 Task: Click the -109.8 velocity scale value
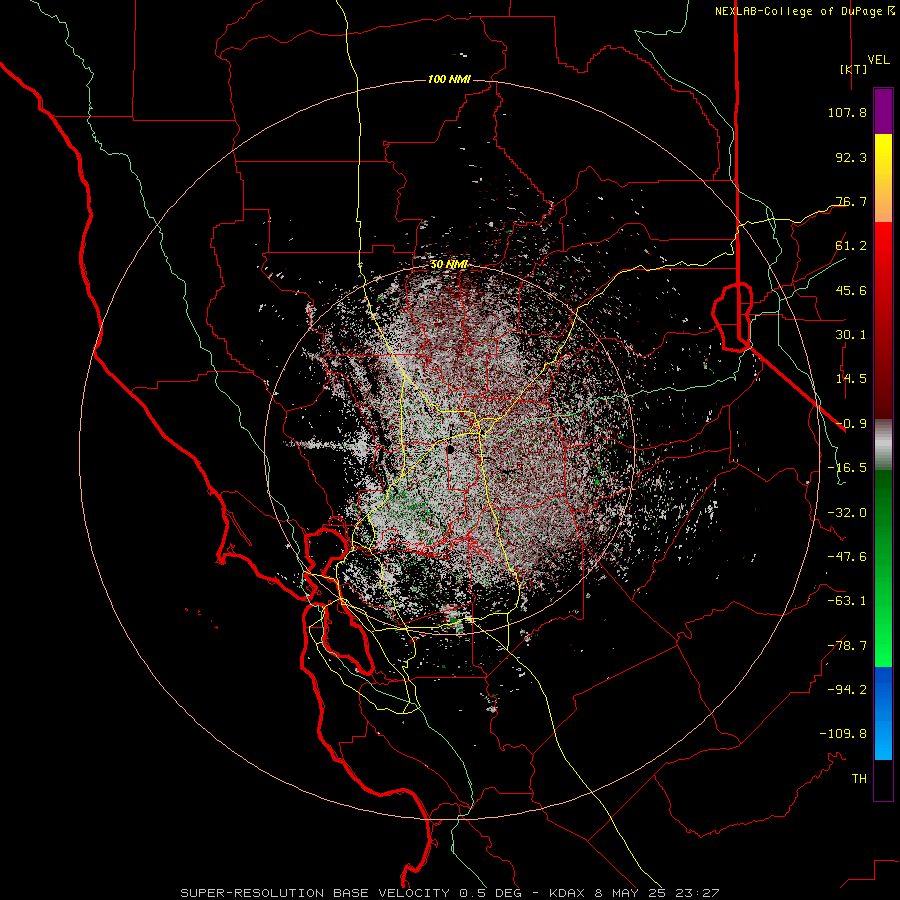[x=843, y=734]
